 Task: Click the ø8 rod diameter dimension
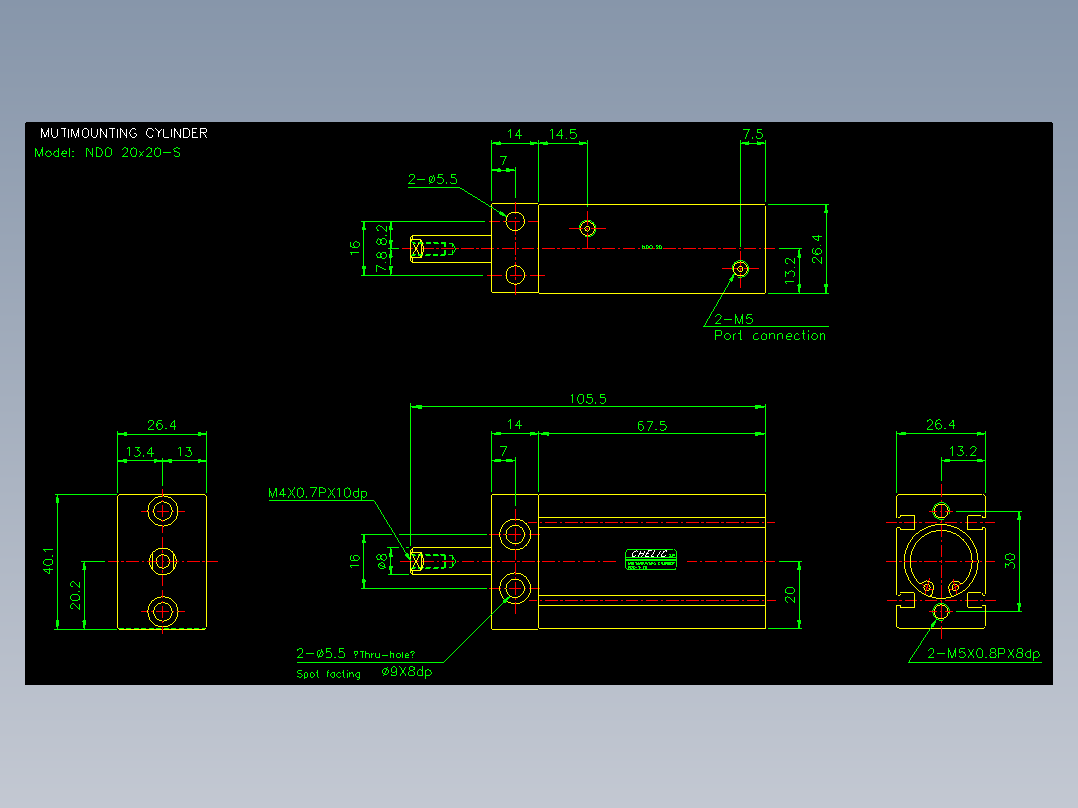382,562
